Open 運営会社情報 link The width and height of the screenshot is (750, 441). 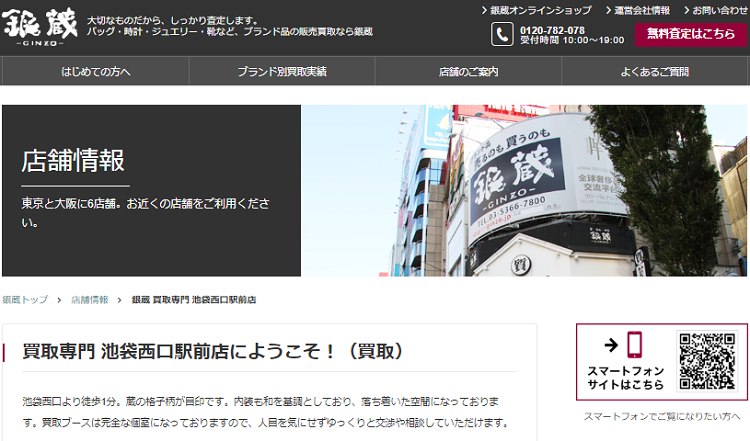point(642,10)
